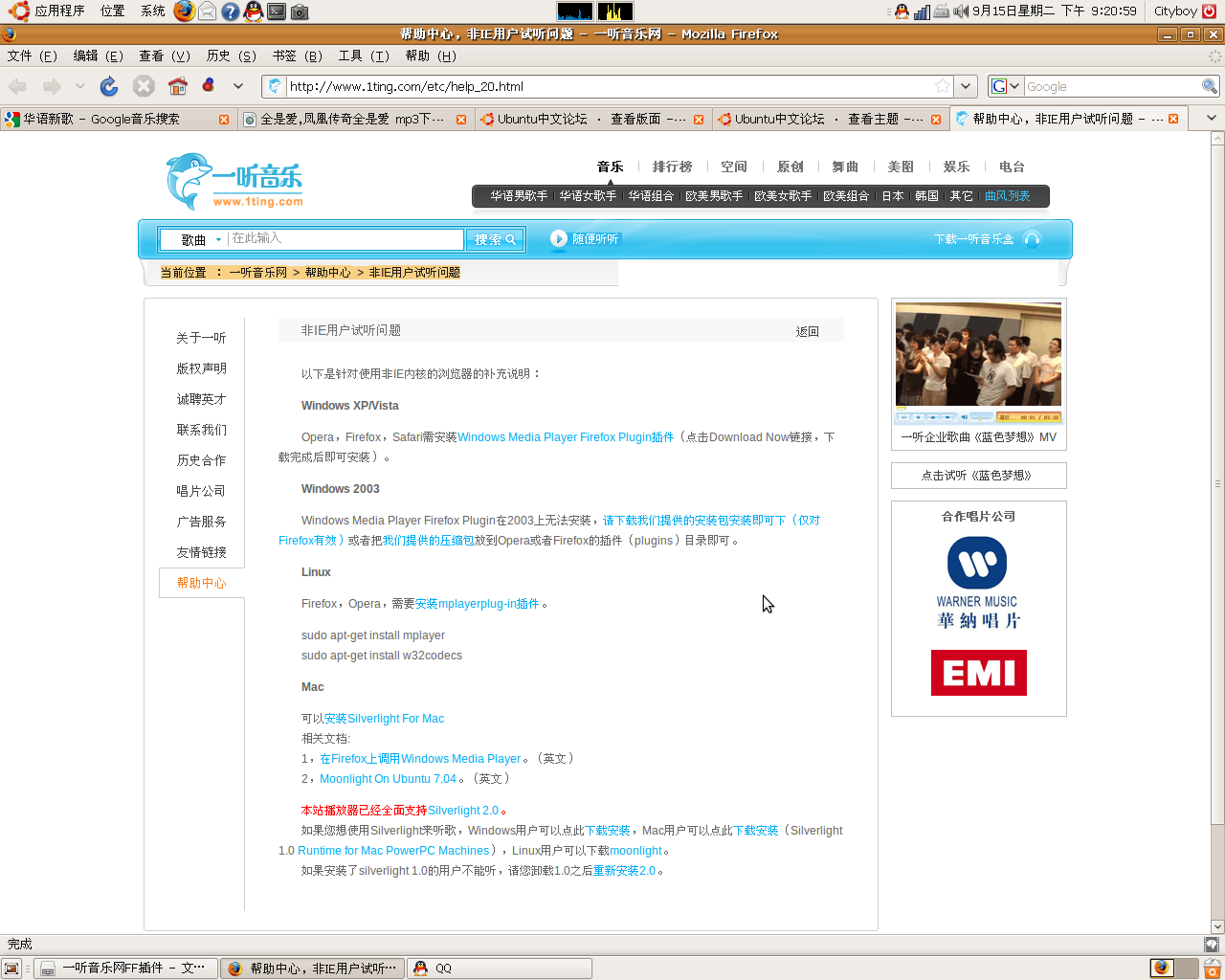Open Moonlight On Ubuntu 7.04 link
The width and height of the screenshot is (1225, 980).
tap(388, 779)
